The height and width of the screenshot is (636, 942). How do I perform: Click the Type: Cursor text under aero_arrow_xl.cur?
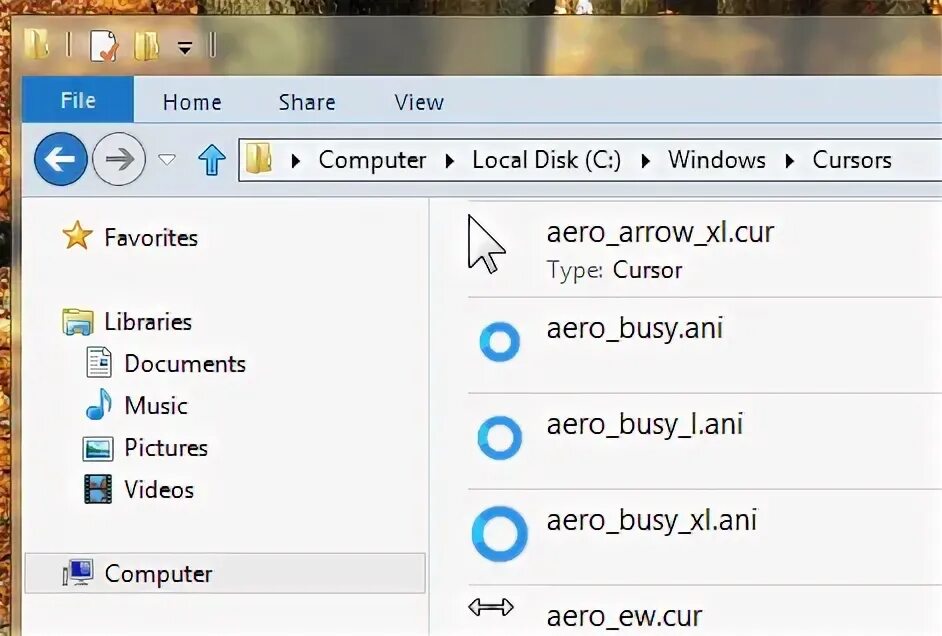click(615, 271)
